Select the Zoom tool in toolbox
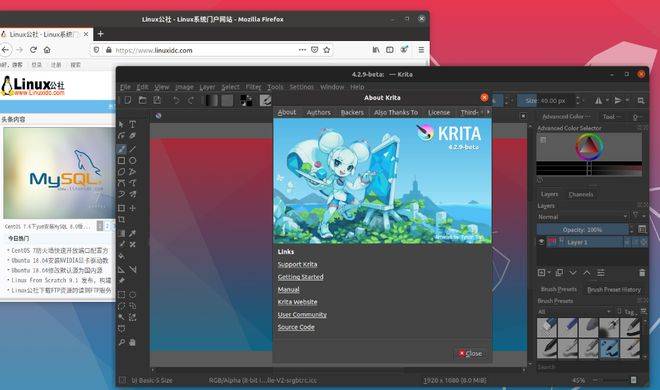The image size is (660, 390). (x=121, y=342)
